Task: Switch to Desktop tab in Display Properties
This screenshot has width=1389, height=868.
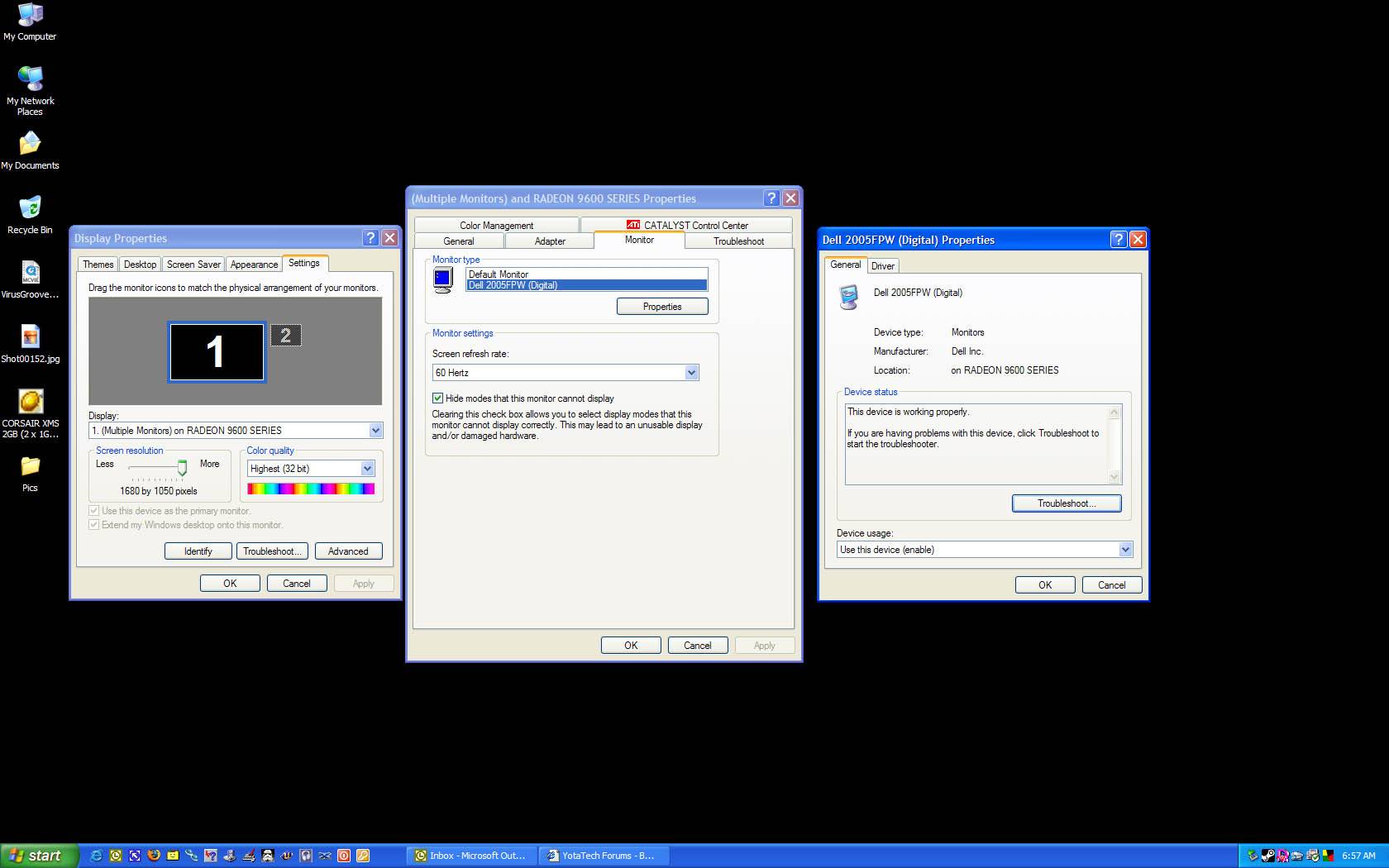Action: 140,265
